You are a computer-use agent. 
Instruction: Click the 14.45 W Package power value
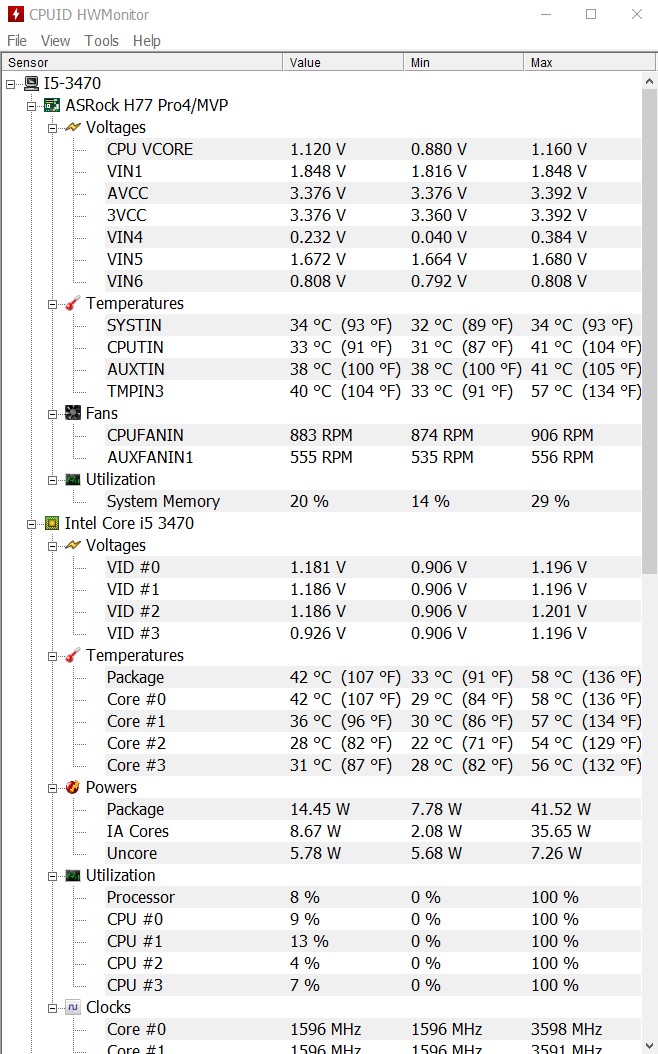[x=320, y=809]
